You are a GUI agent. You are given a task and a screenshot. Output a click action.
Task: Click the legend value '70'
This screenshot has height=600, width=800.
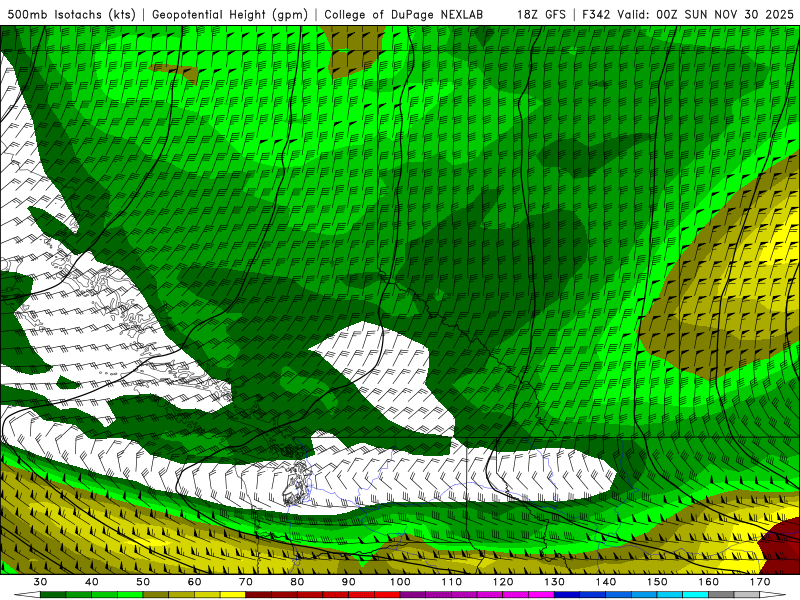pos(246,582)
